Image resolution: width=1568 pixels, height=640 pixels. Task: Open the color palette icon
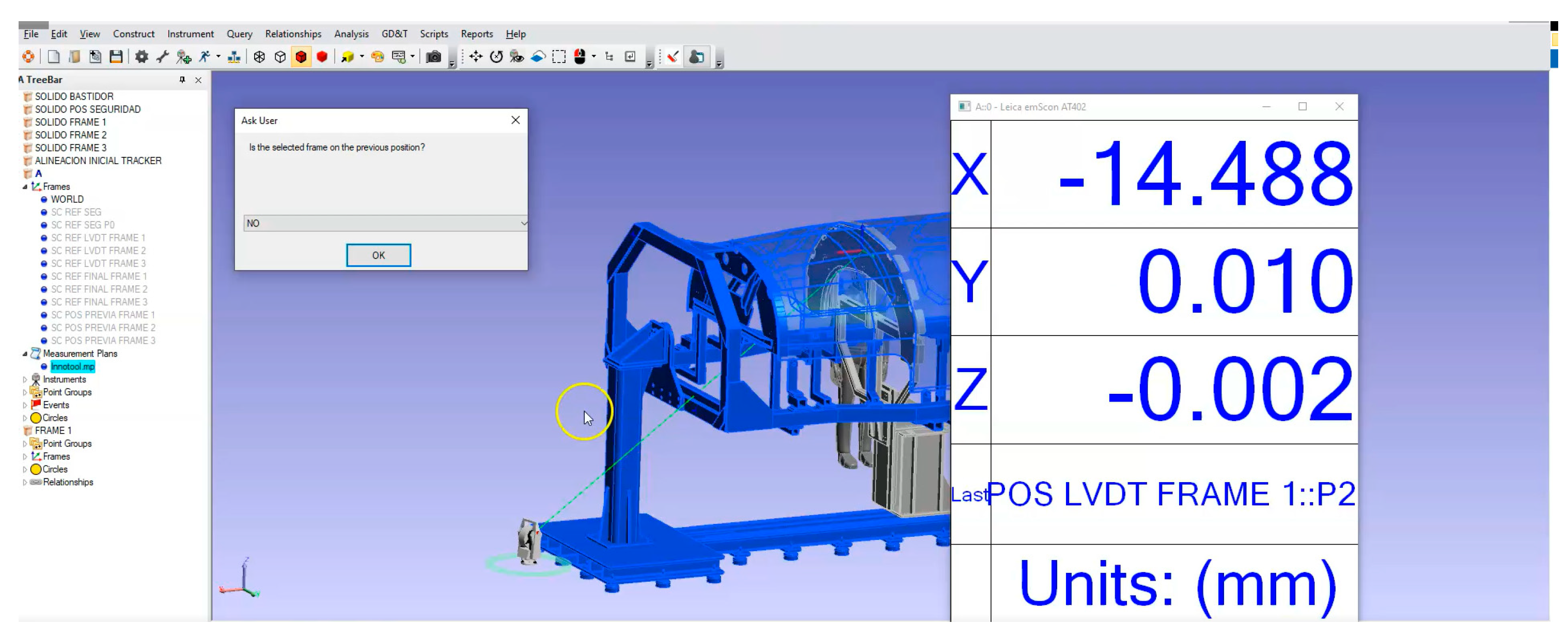click(x=378, y=57)
